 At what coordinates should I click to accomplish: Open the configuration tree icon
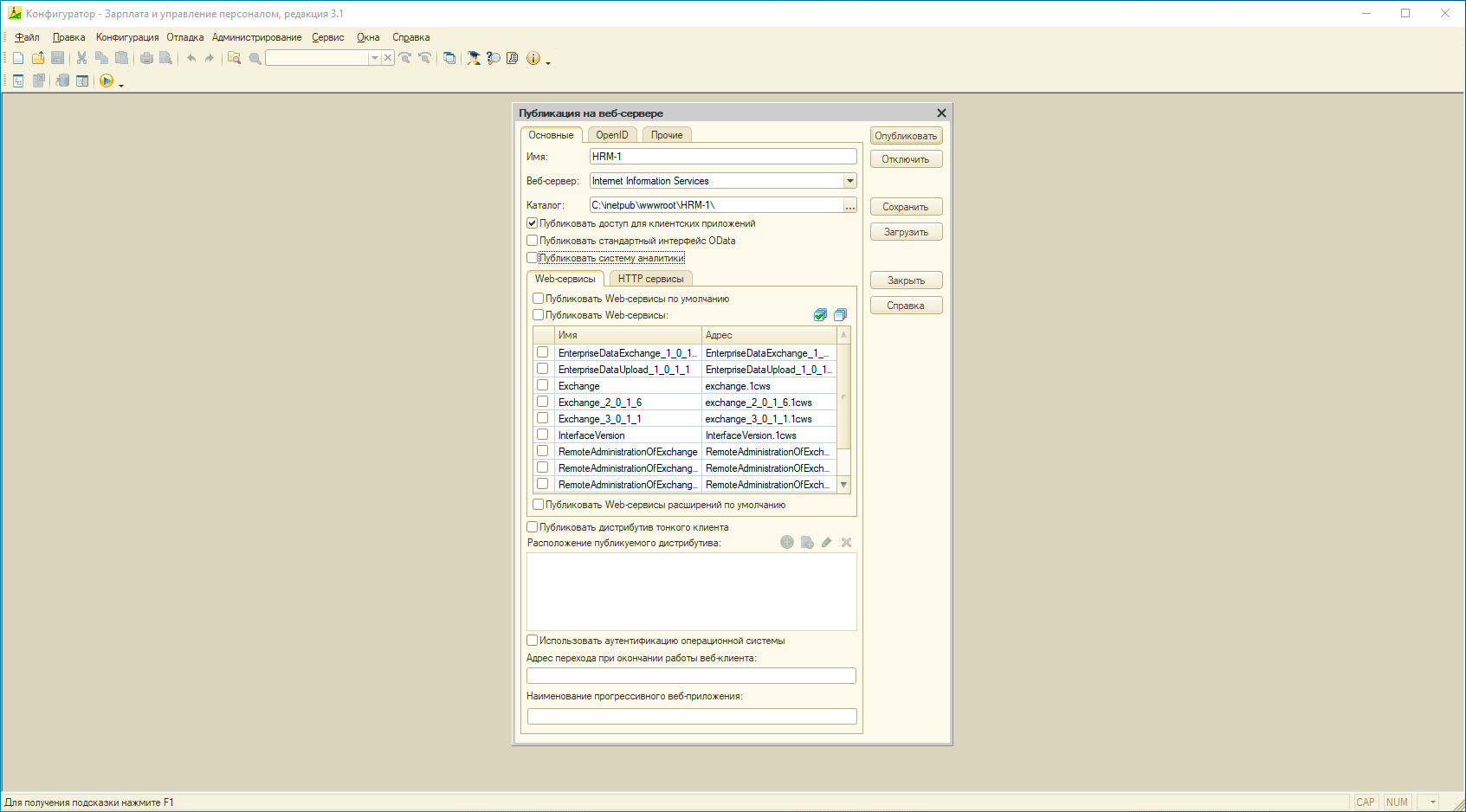coord(18,81)
